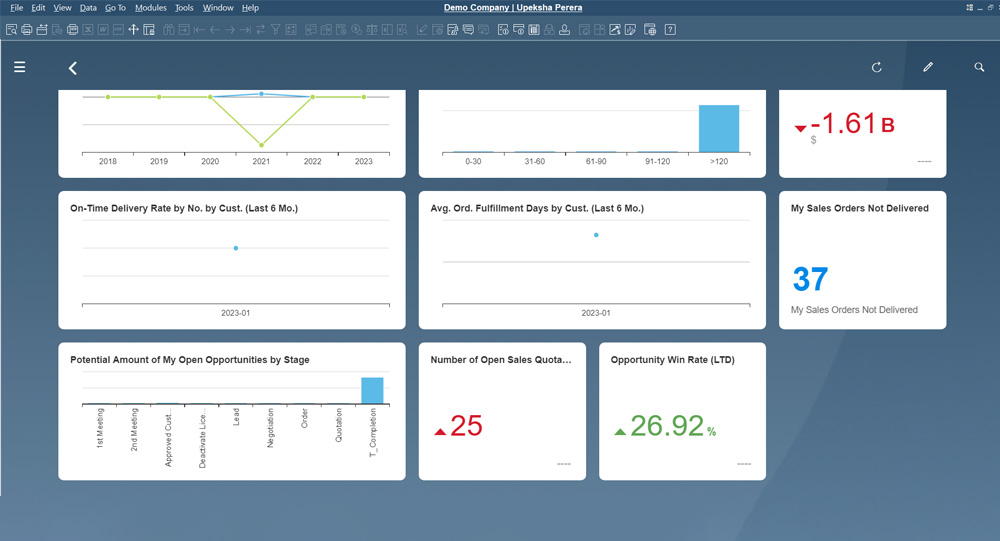Click the Number of Open Sales Quotations tile

pyautogui.click(x=502, y=411)
